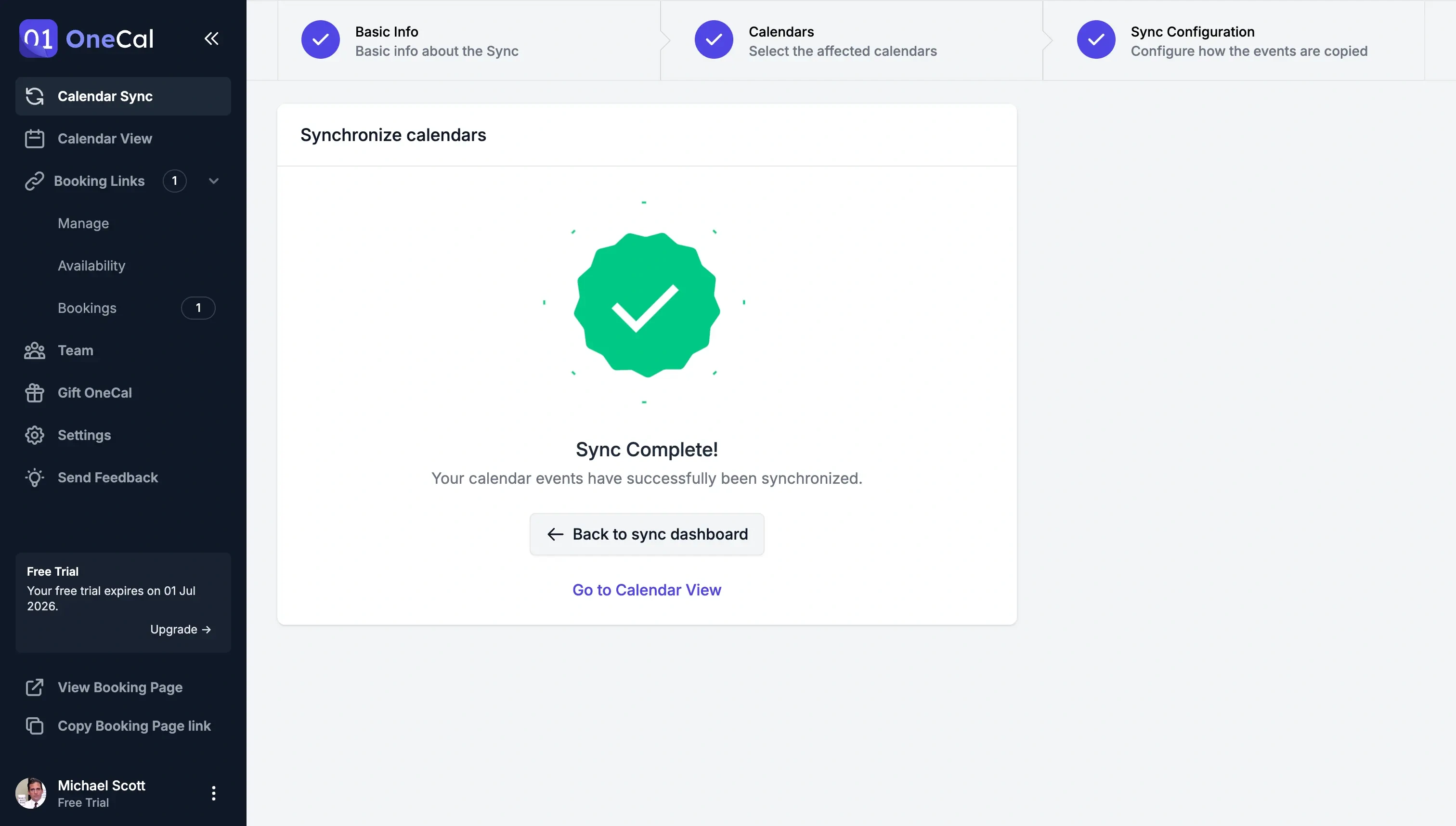This screenshot has width=1456, height=826.
Task: Select the Send Feedback sidebar icon
Action: pos(34,477)
